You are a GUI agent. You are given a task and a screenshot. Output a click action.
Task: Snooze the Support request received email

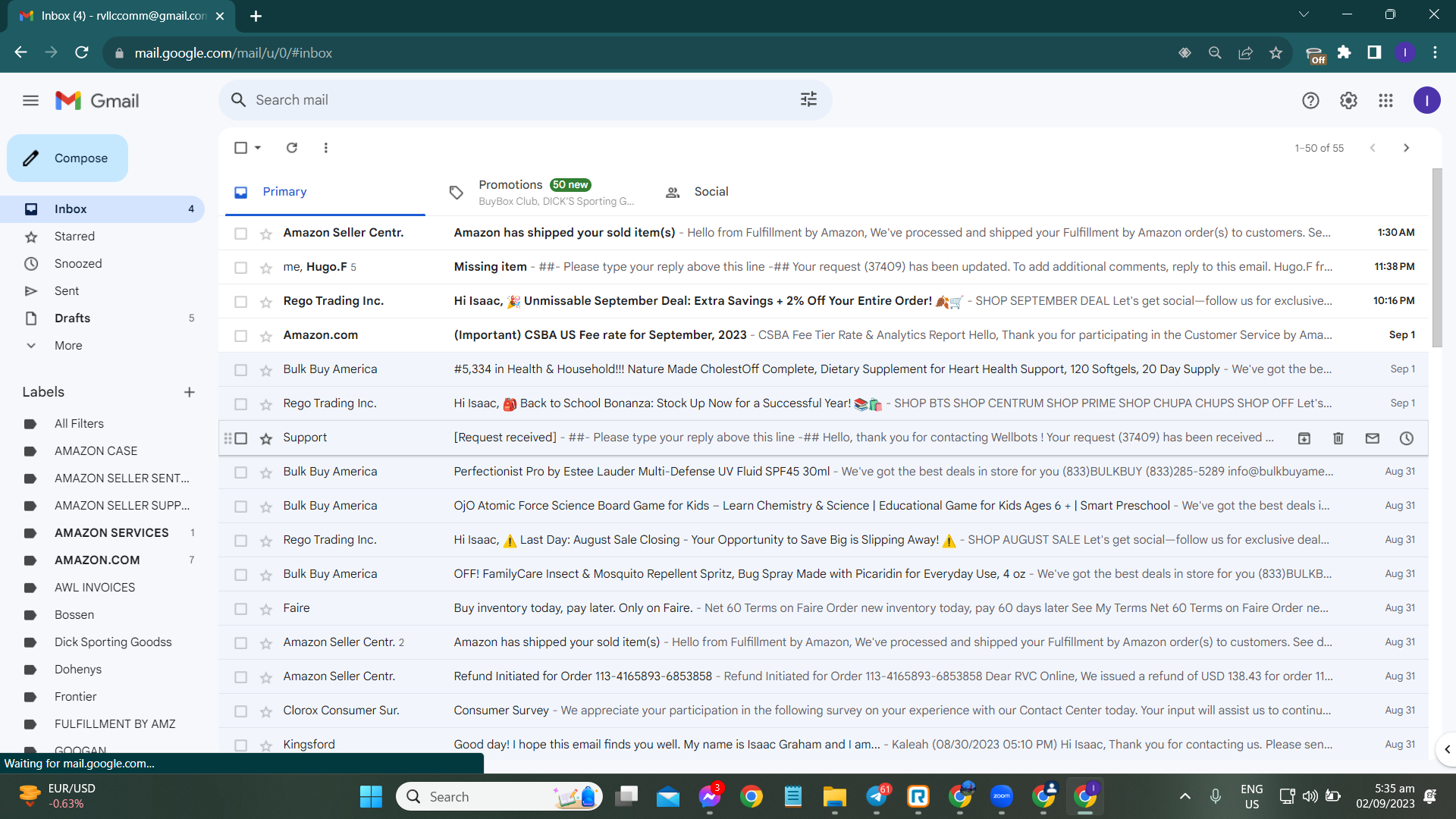tap(1407, 438)
